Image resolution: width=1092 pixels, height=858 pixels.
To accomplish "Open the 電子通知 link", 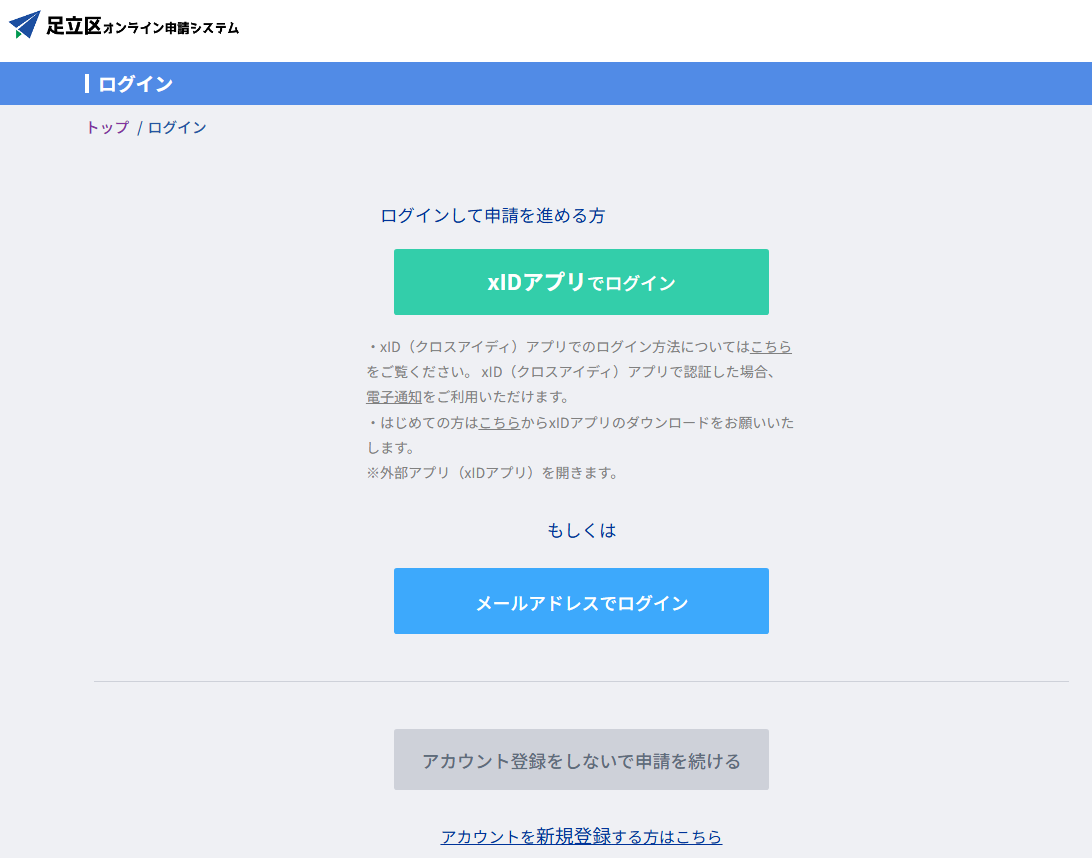I will coord(394,397).
